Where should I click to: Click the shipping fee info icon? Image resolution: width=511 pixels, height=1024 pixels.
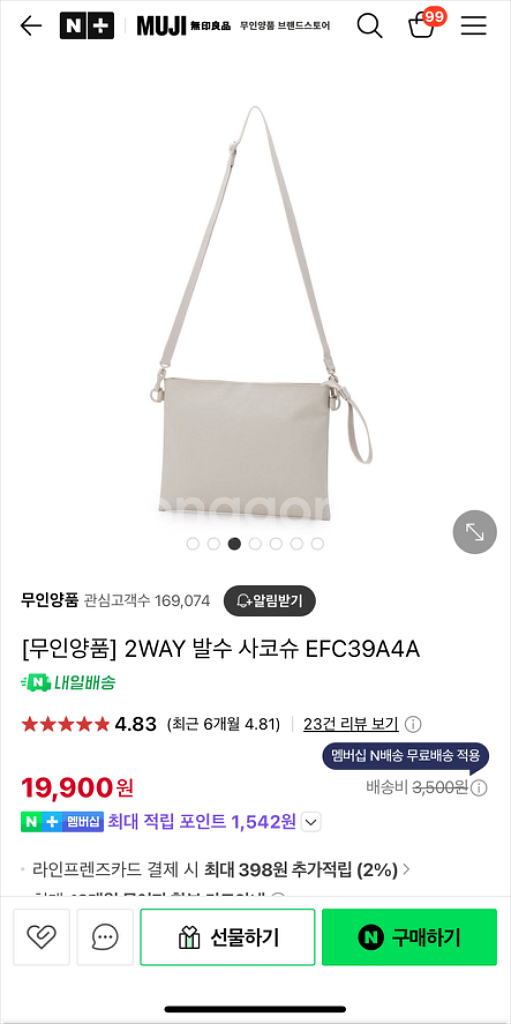point(480,788)
